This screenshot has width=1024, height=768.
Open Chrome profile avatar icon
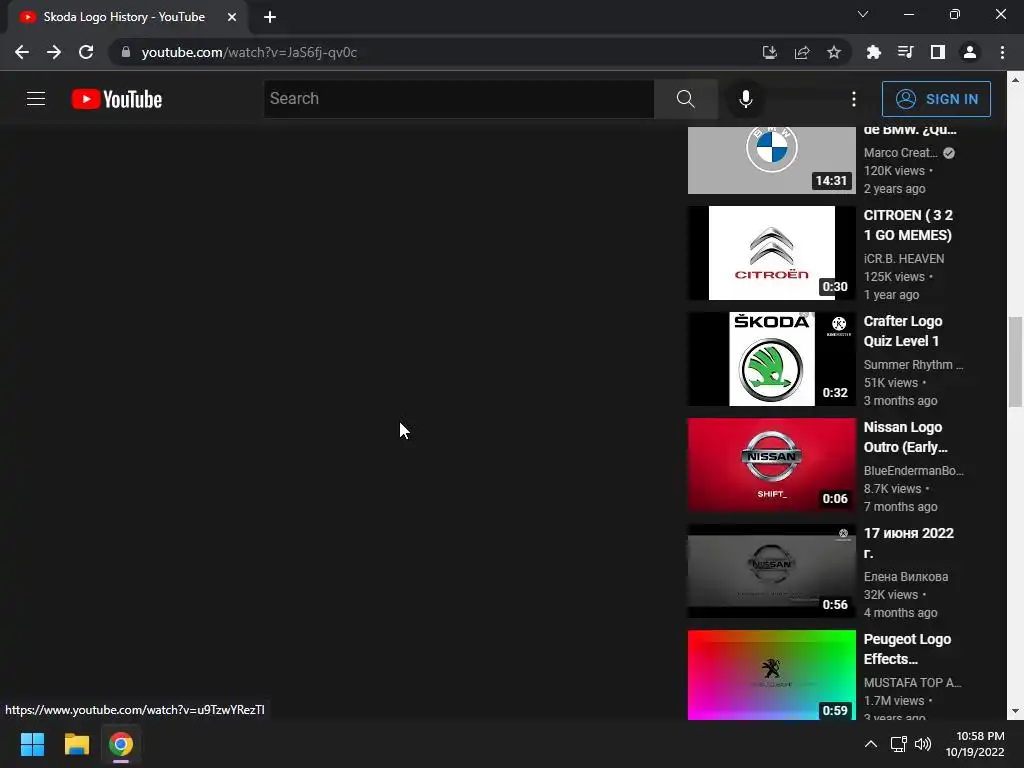[970, 52]
